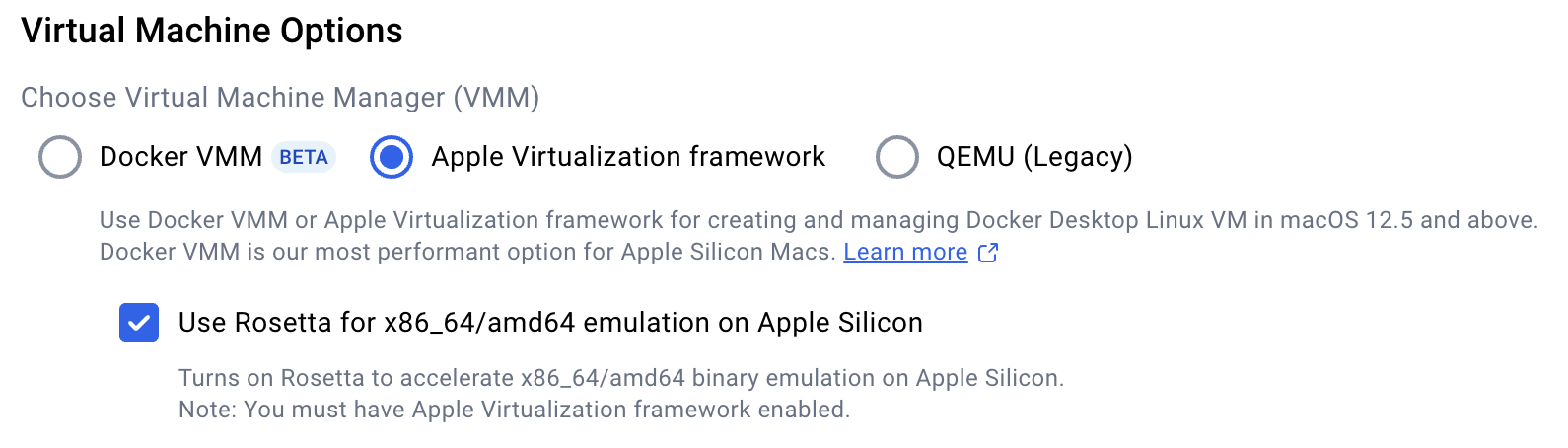The width and height of the screenshot is (1568, 448).
Task: Click the macOS 12.5 VMM description line
Action: coord(819,220)
